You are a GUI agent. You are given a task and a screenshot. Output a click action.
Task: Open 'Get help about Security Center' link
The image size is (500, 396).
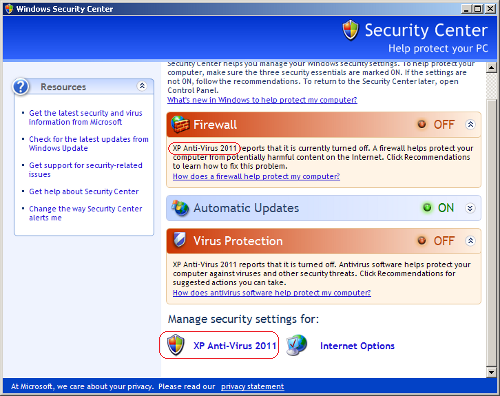point(84,191)
